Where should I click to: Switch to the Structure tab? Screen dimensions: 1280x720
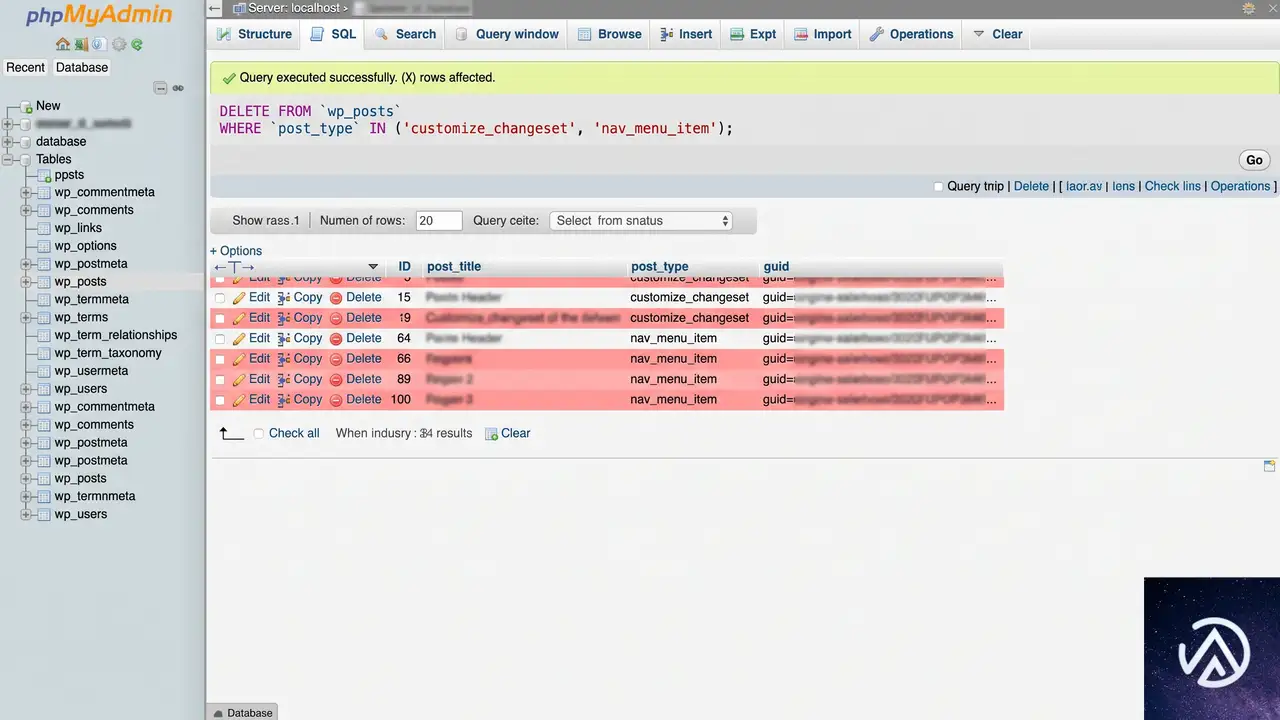[x=254, y=34]
